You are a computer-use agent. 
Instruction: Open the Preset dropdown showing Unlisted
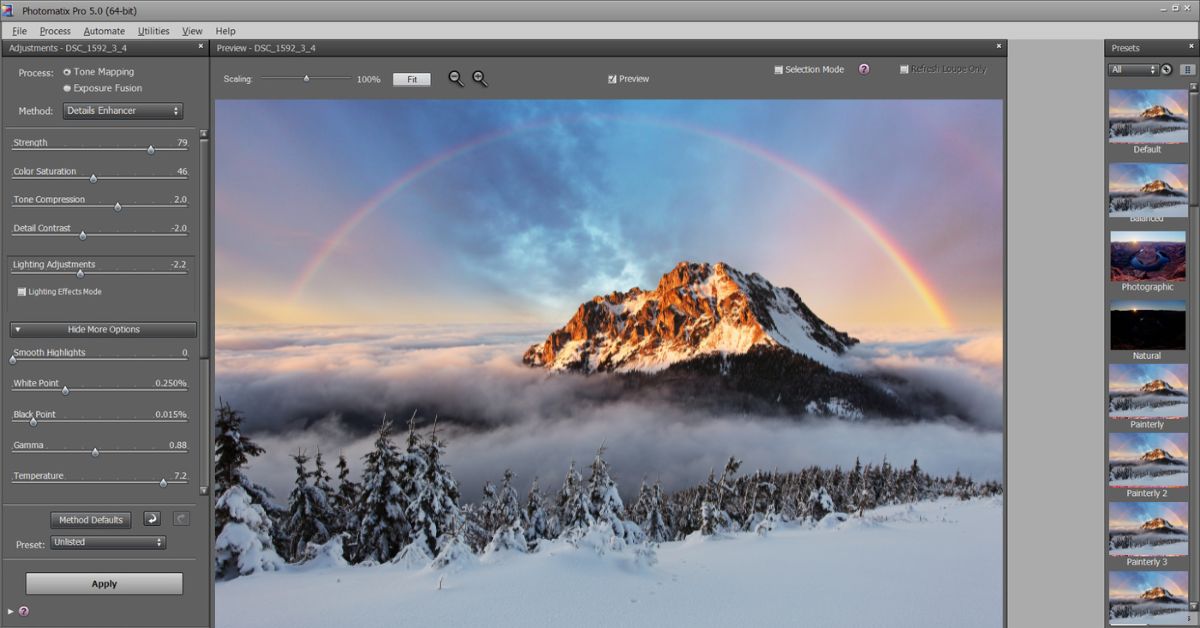click(108, 542)
